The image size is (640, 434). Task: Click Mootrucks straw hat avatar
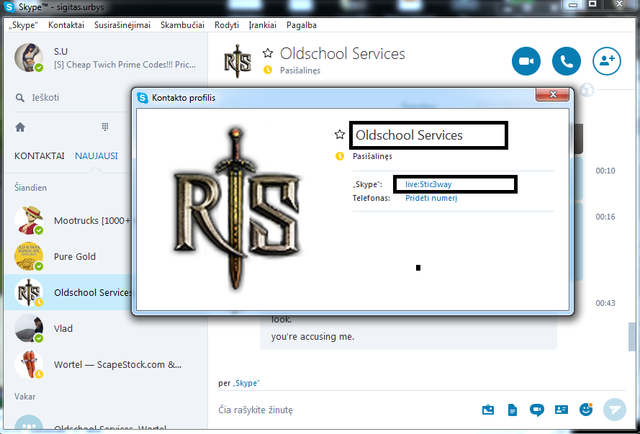(29, 220)
